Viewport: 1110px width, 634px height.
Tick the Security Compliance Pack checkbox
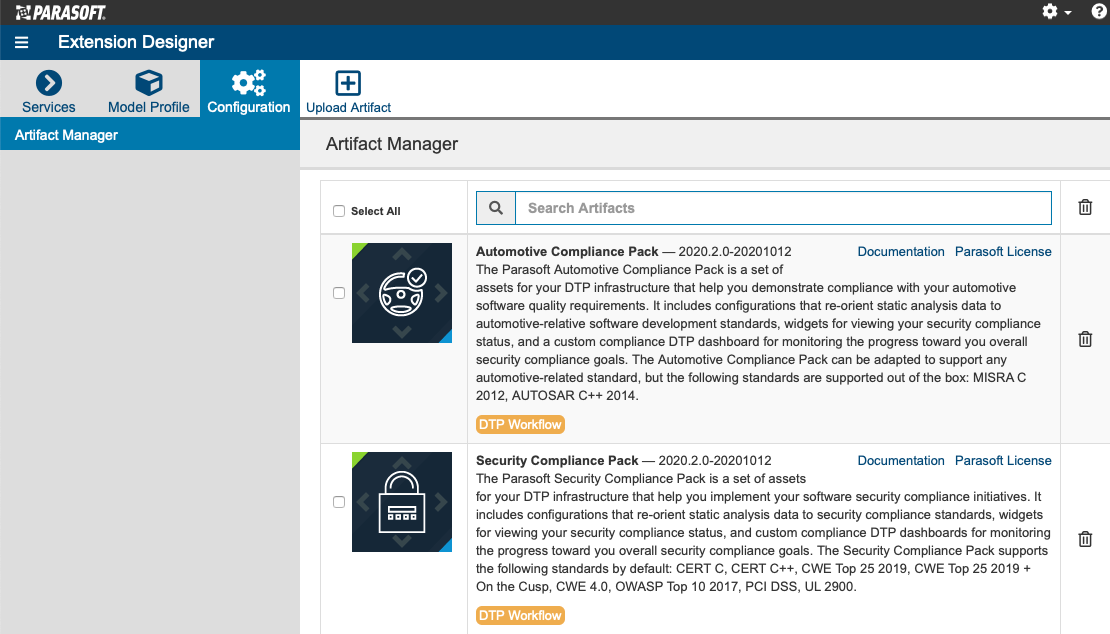(x=339, y=502)
